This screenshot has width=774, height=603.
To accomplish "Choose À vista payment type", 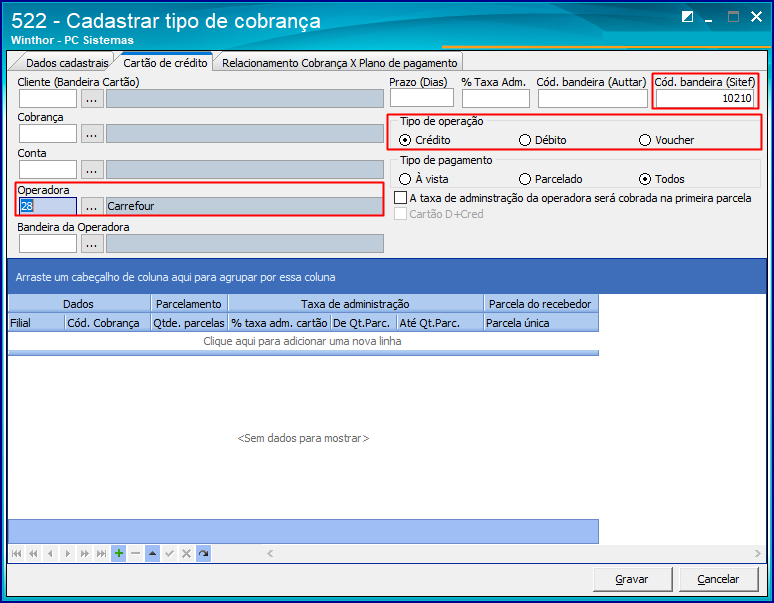I will (424, 179).
